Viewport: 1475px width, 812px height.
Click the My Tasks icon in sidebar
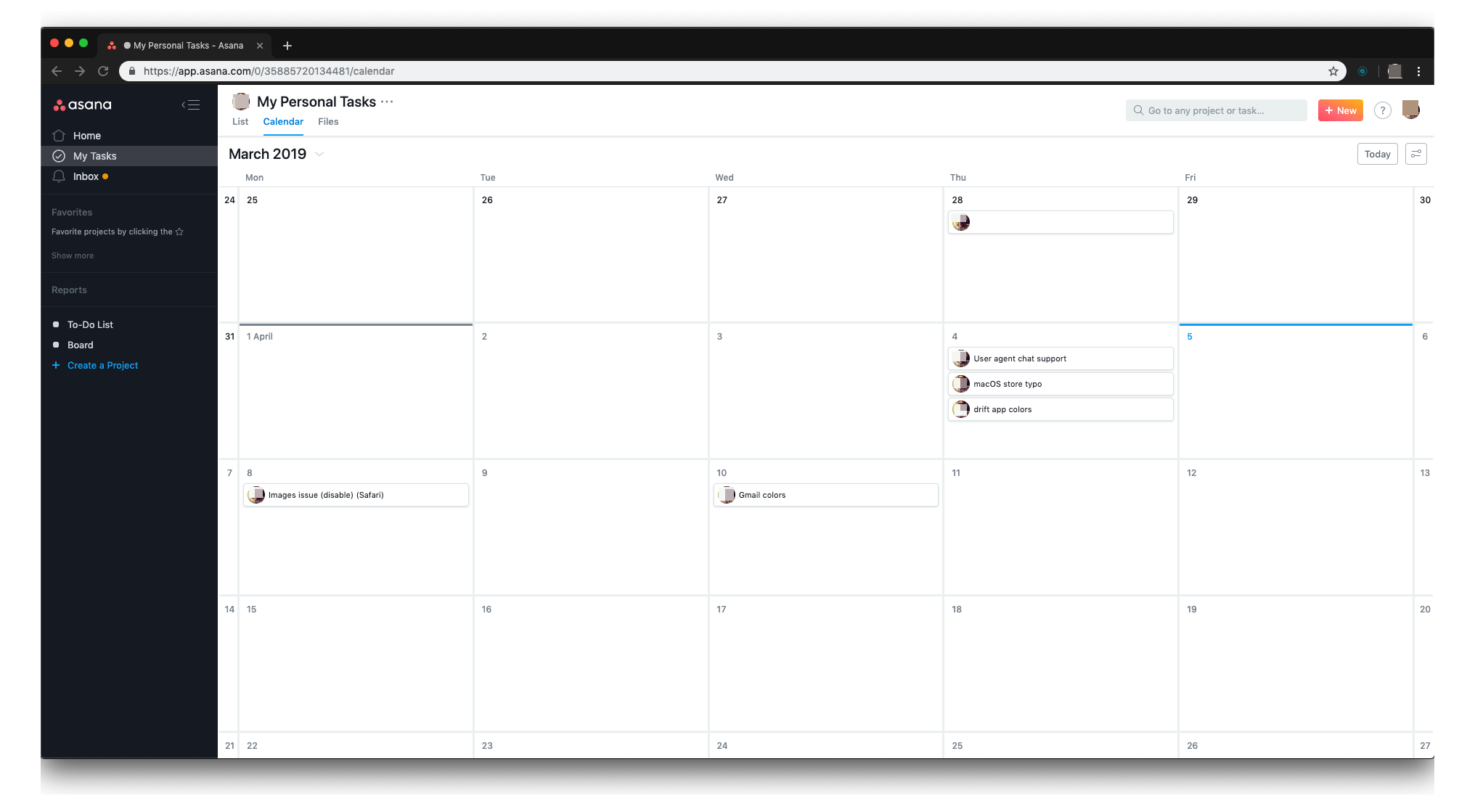coord(59,155)
